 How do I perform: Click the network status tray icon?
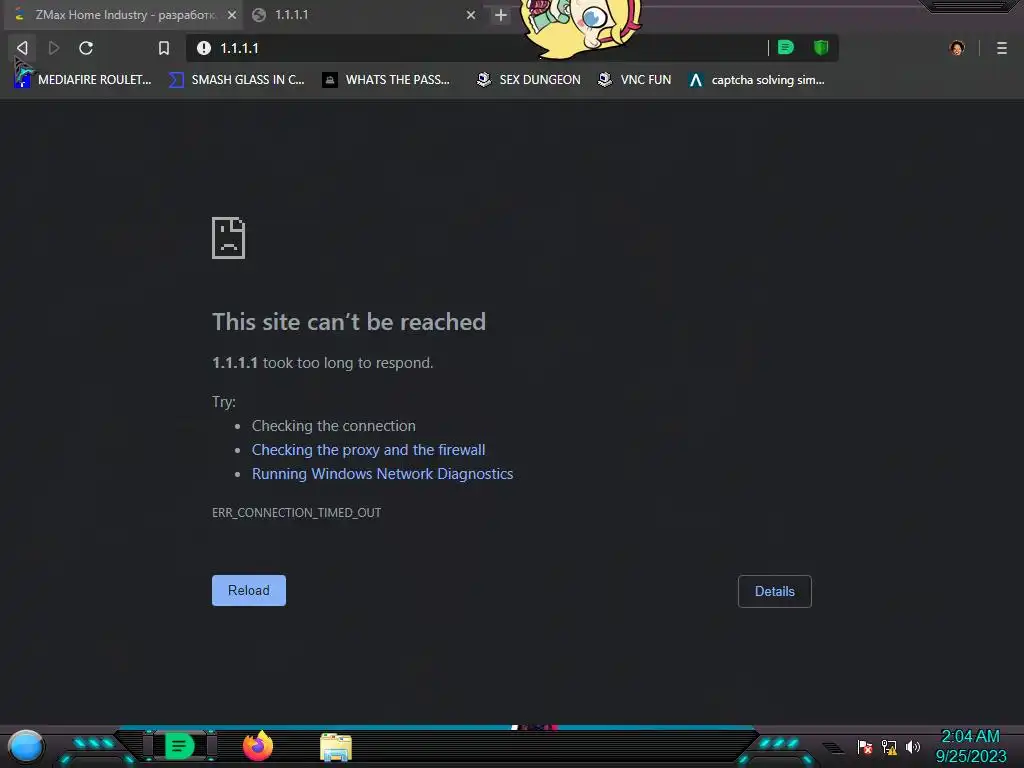click(889, 746)
